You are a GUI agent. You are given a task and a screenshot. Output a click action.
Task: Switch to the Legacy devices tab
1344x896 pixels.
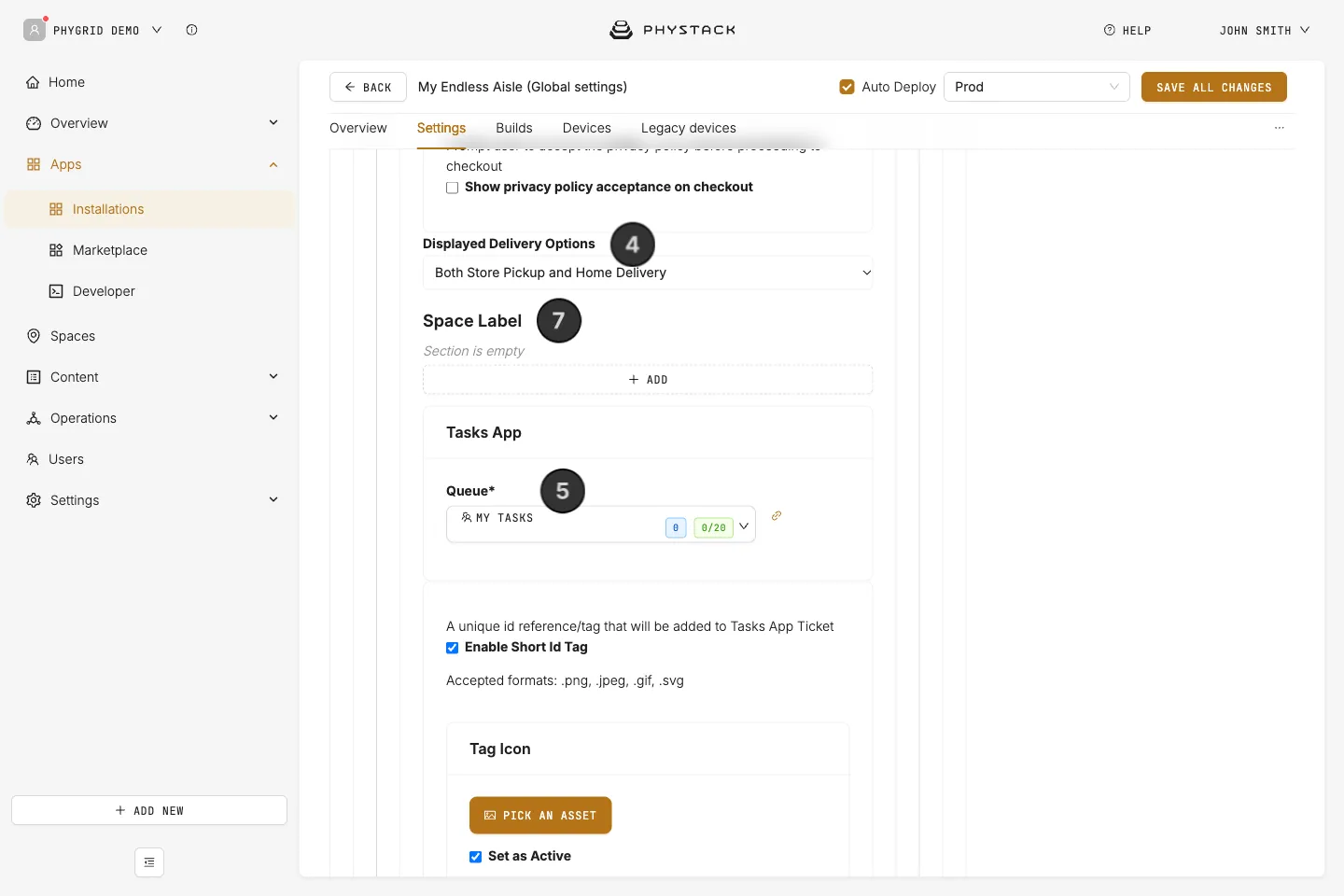tap(689, 128)
